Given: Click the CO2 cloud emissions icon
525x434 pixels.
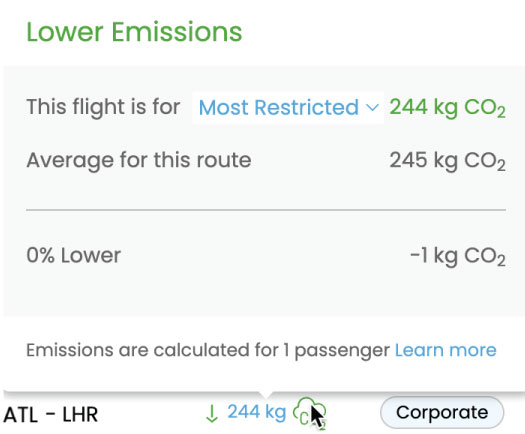Looking at the screenshot, I should coord(309,413).
